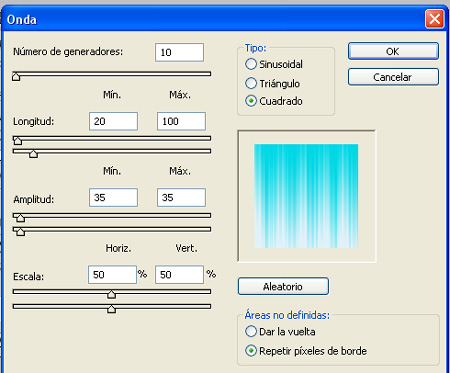450x373 pixels.
Task: Click the Amplitud: label
Action: (x=33, y=199)
